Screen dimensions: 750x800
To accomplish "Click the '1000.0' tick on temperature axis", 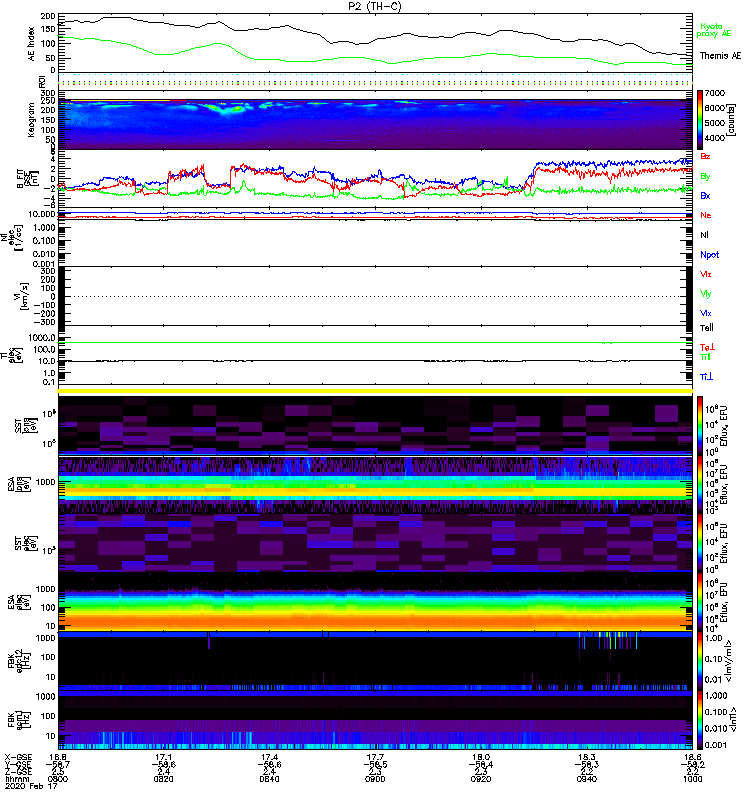I will click(42, 338).
